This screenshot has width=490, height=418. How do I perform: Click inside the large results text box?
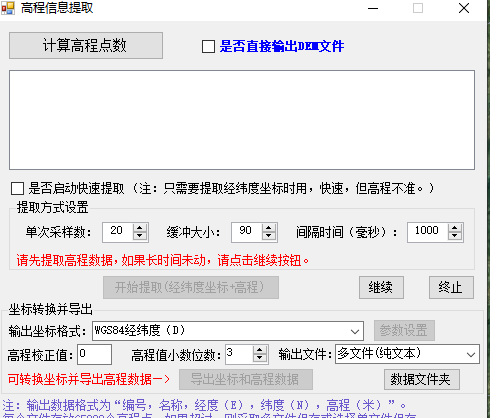(242, 120)
